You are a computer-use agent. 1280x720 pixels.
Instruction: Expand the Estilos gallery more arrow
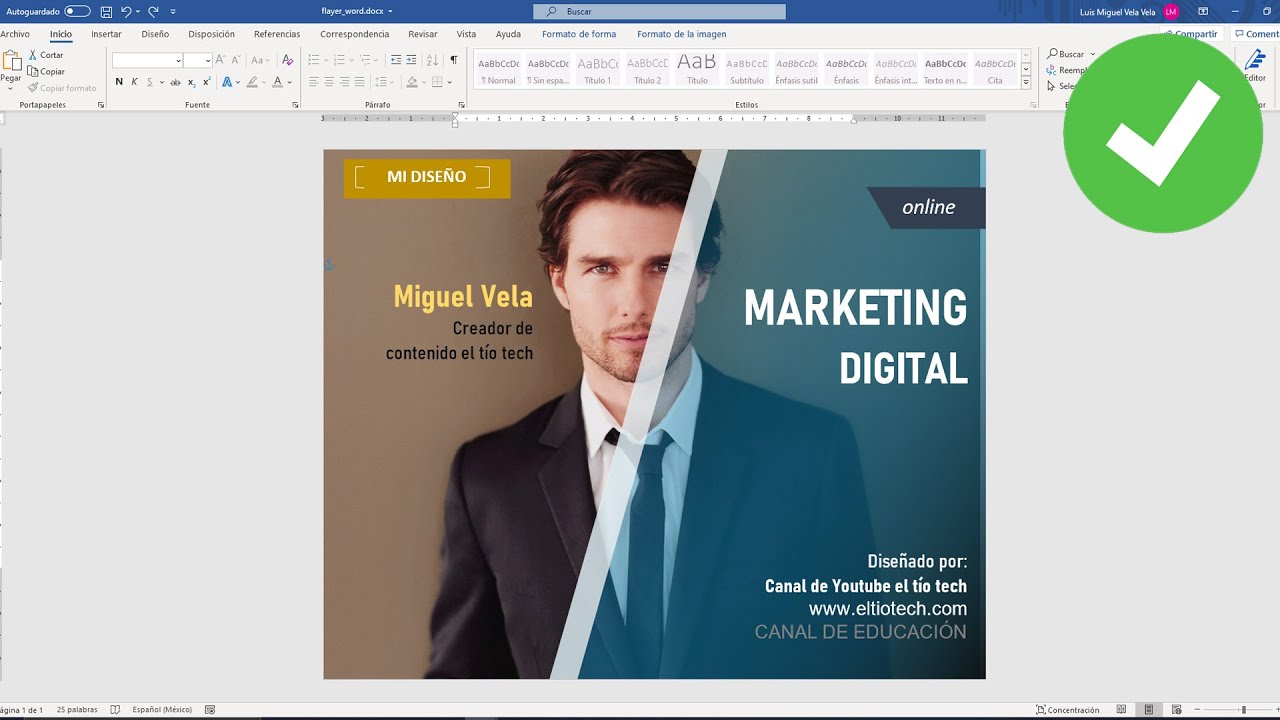pos(1026,83)
